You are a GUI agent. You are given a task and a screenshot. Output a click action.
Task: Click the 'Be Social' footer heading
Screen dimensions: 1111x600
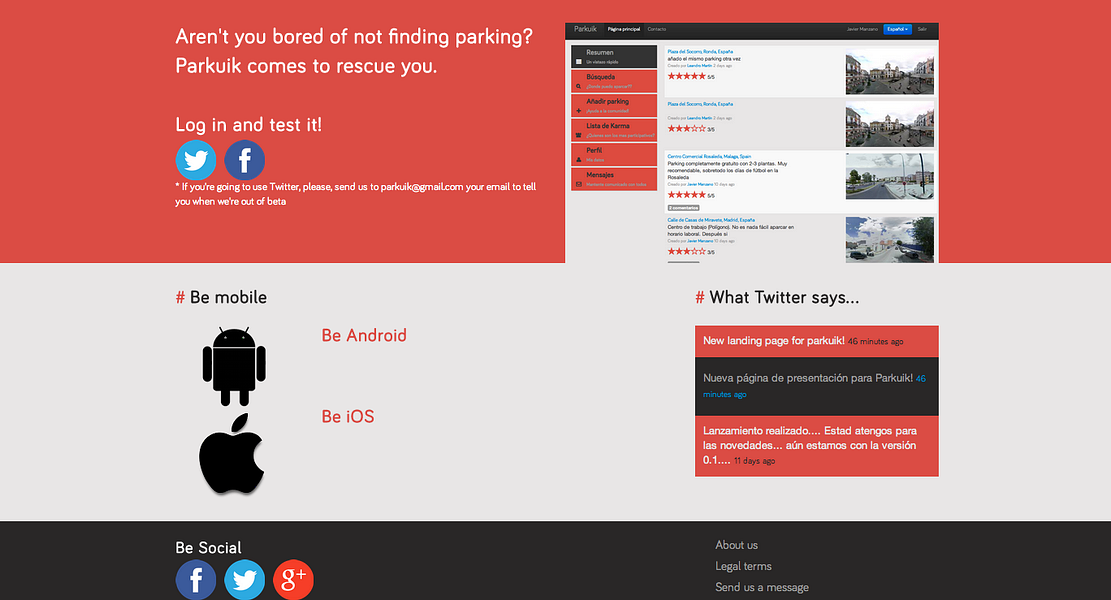[x=208, y=548]
